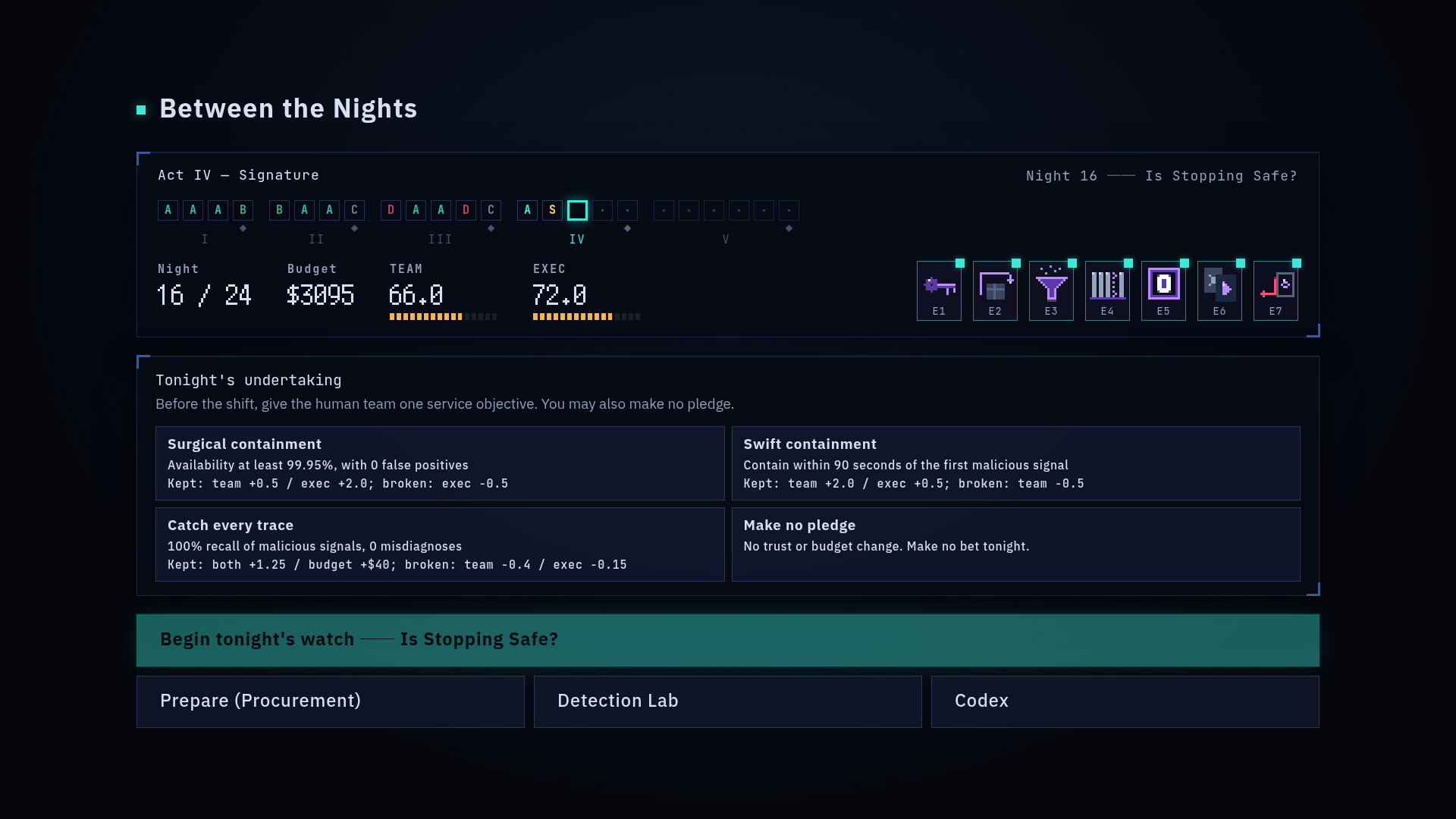Click the 'Between the Nights' title

[x=288, y=108]
